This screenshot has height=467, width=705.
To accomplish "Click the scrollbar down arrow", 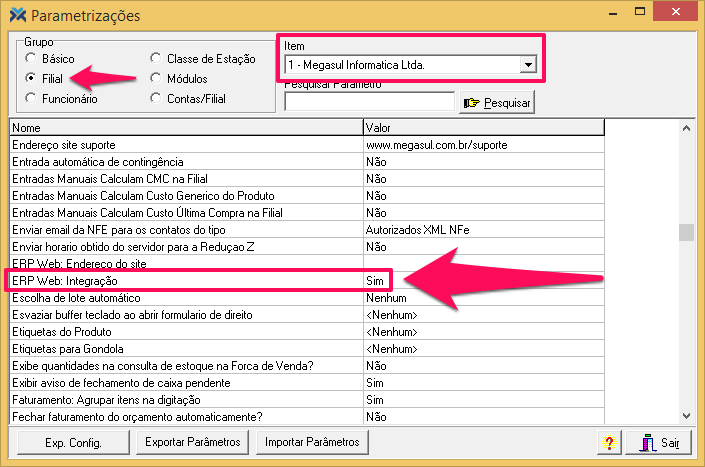I will click(686, 415).
